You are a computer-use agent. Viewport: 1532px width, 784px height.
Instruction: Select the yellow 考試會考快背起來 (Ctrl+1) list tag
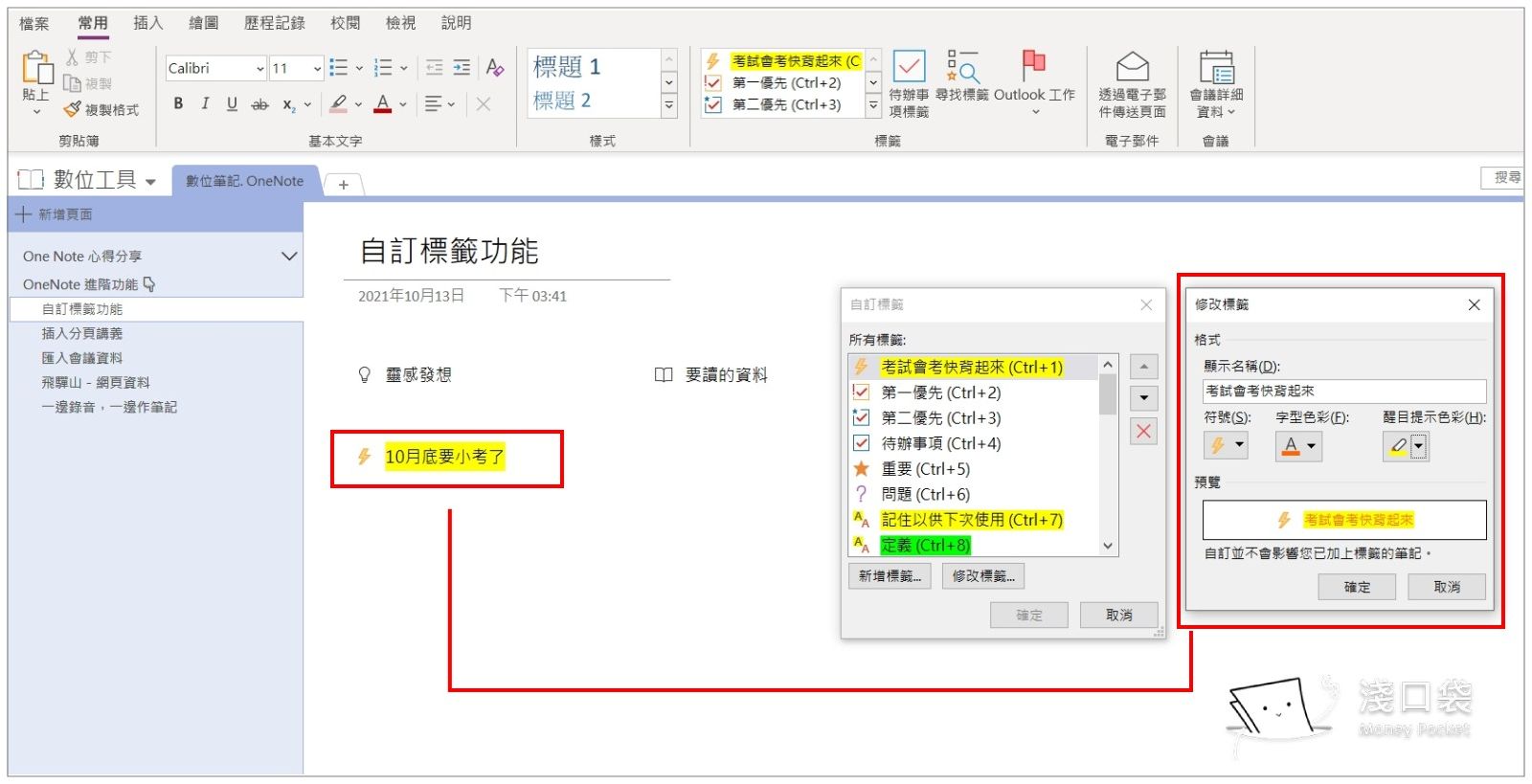pos(972,368)
